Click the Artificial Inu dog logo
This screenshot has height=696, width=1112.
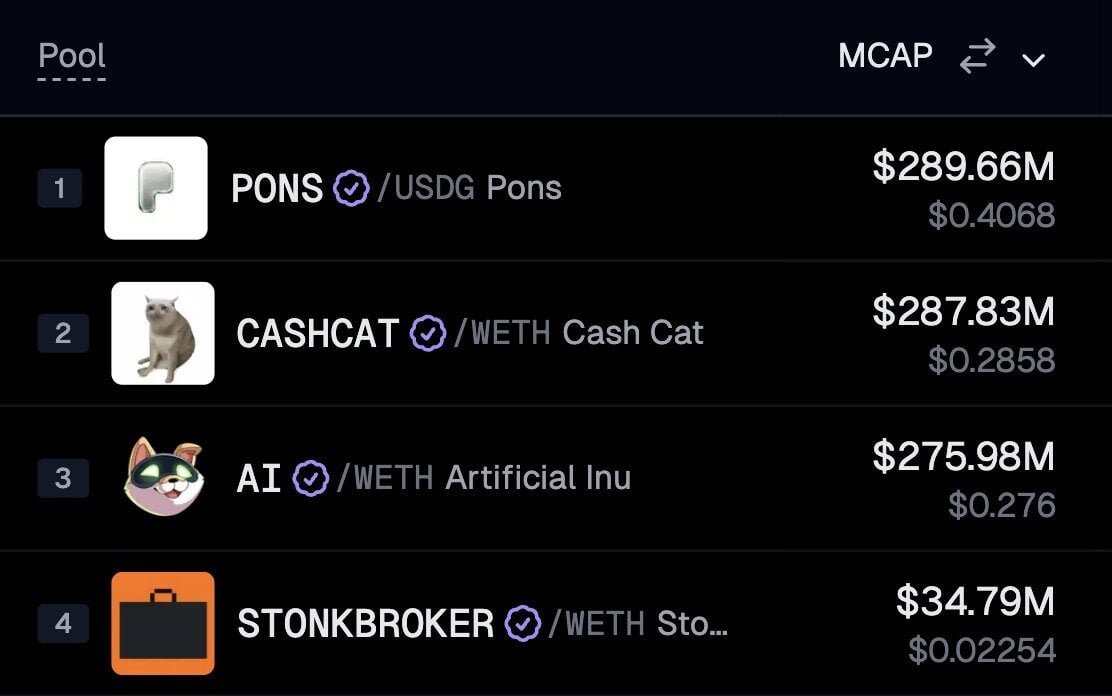(164, 476)
